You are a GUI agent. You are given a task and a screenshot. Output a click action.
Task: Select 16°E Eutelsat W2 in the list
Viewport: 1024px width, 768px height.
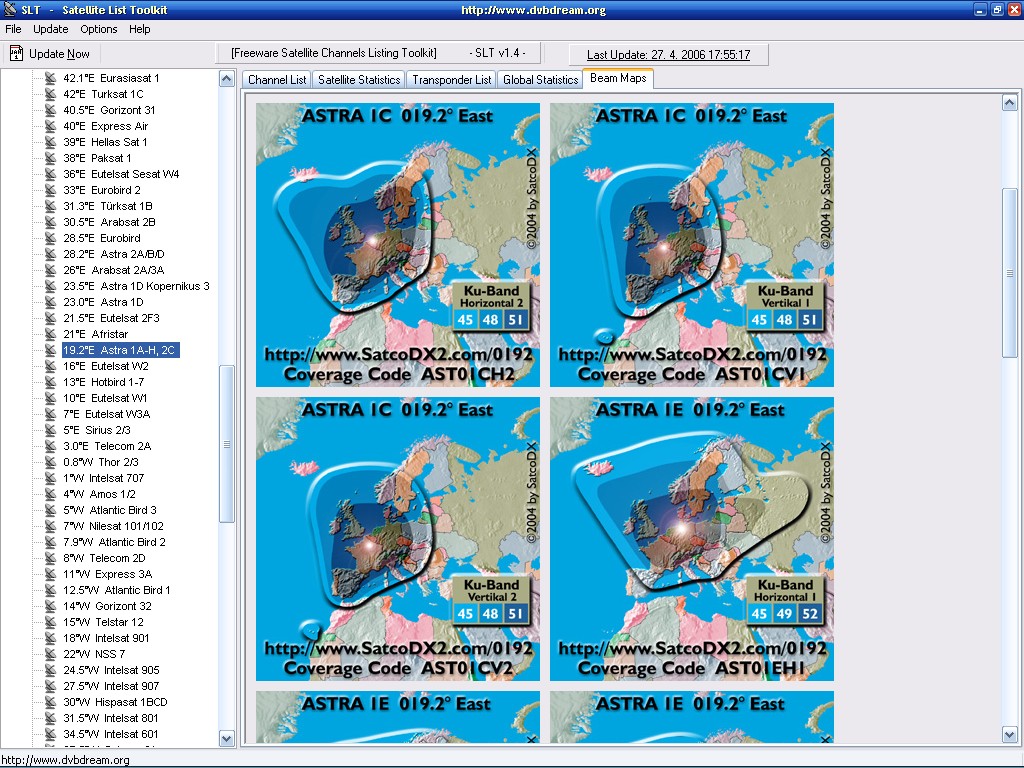coord(106,366)
